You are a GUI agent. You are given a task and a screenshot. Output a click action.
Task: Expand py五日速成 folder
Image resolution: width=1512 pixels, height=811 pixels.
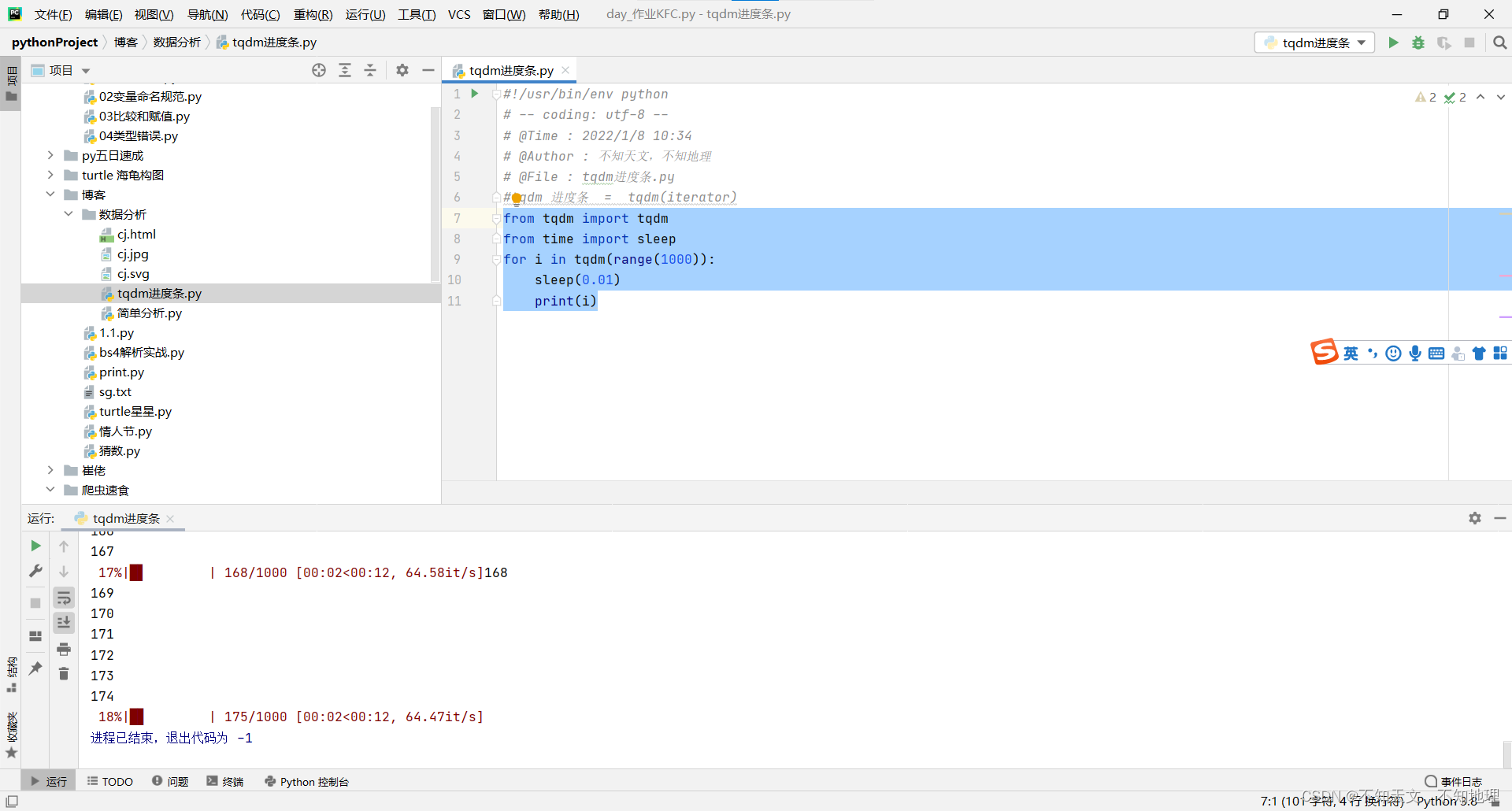[x=50, y=155]
